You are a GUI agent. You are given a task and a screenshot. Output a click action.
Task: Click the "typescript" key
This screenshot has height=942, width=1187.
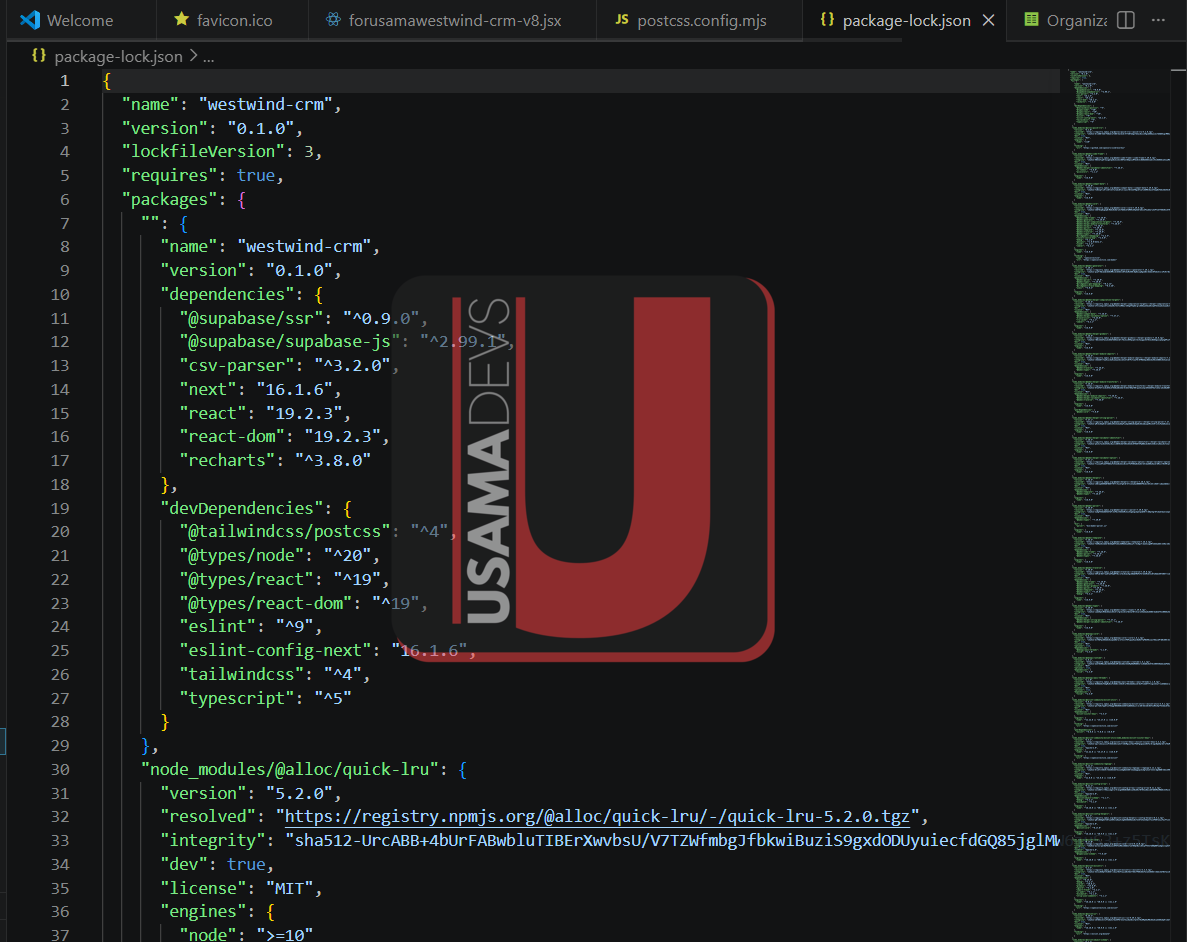click(x=237, y=698)
